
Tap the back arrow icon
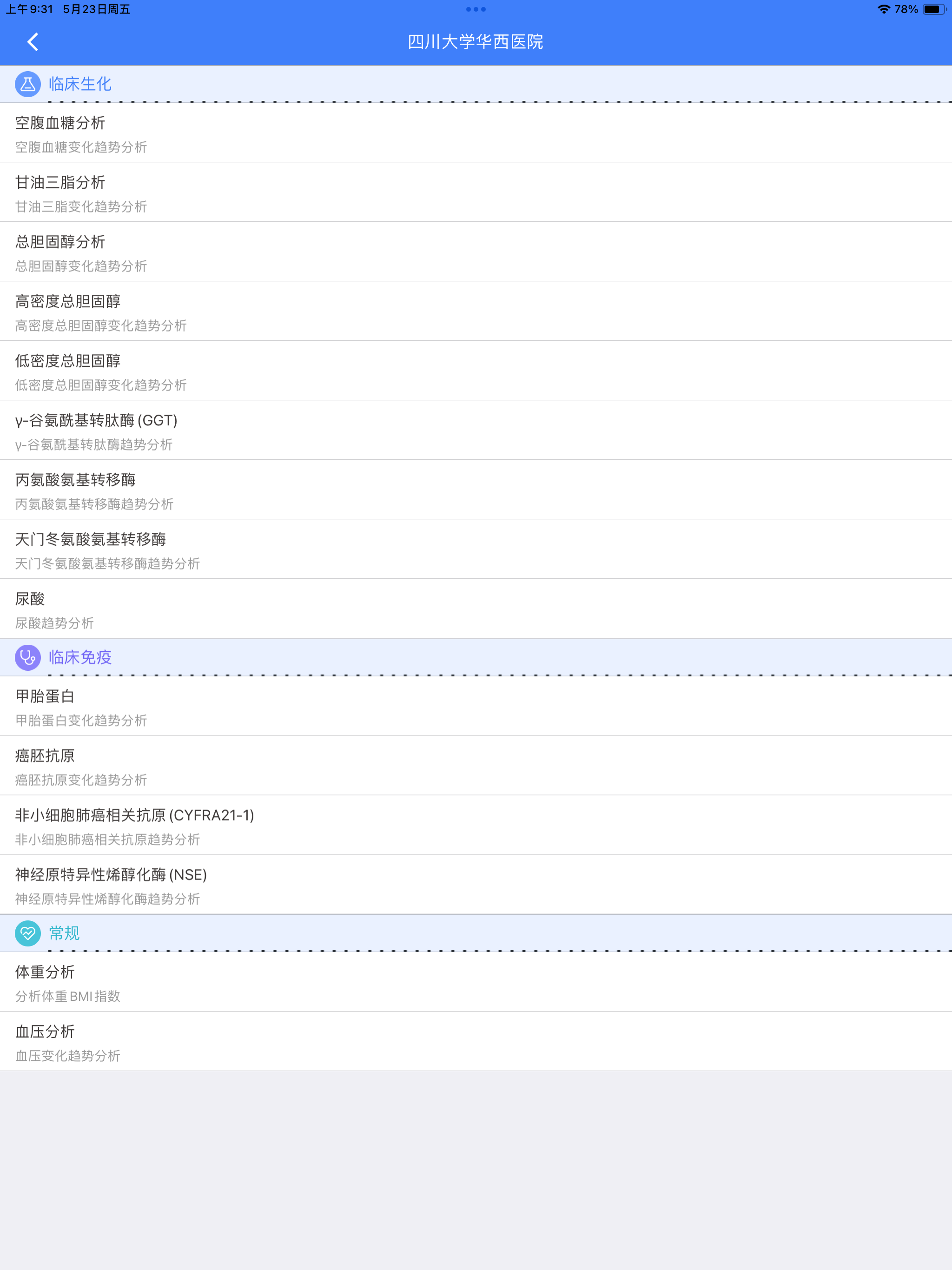(x=33, y=41)
